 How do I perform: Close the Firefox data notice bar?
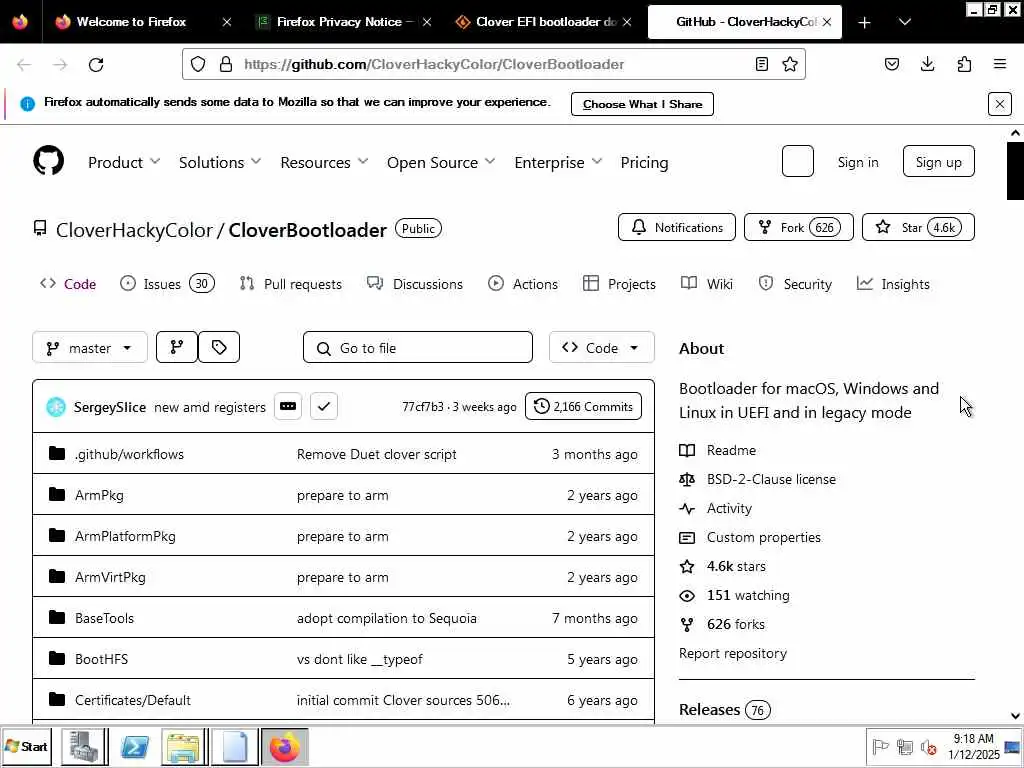tap(999, 104)
